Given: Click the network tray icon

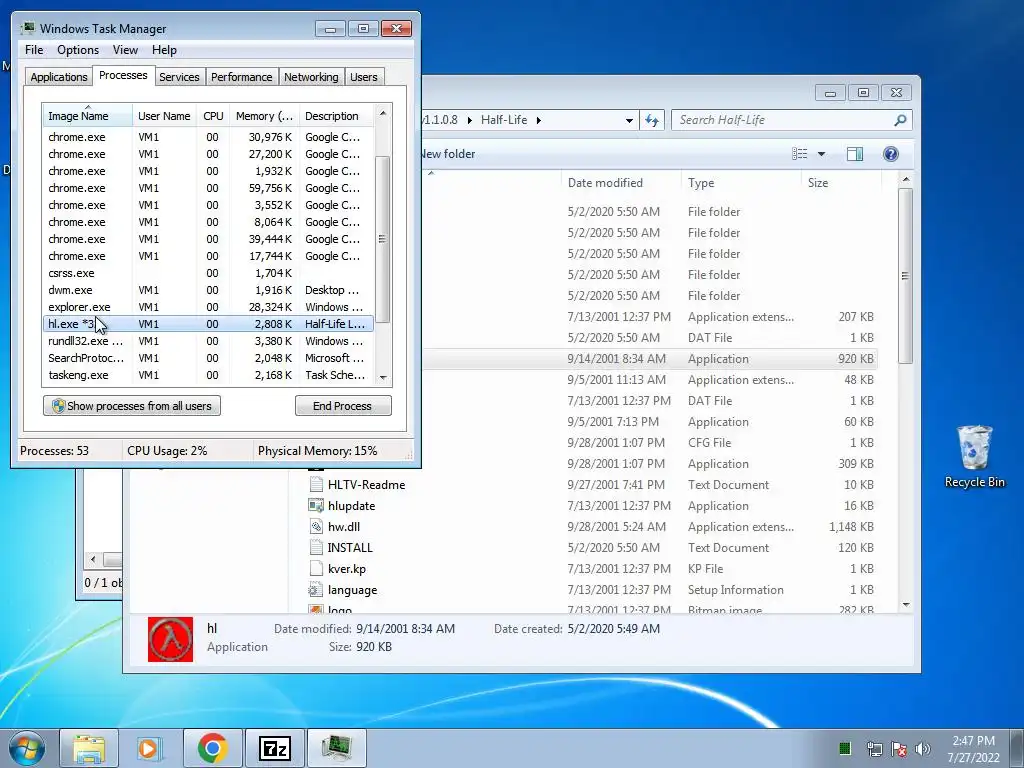Looking at the screenshot, I should click(x=874, y=749).
